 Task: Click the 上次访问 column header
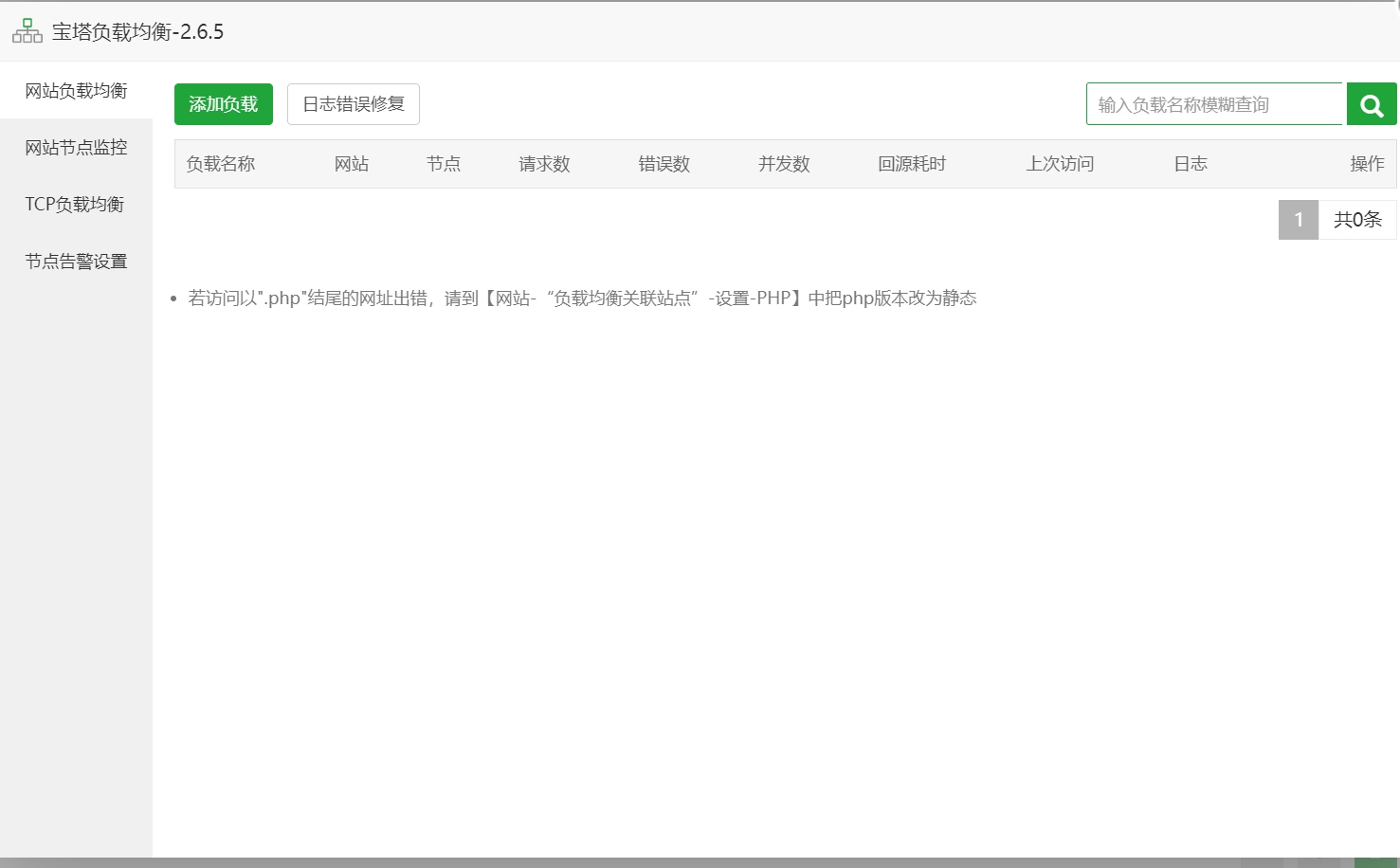pos(1060,164)
